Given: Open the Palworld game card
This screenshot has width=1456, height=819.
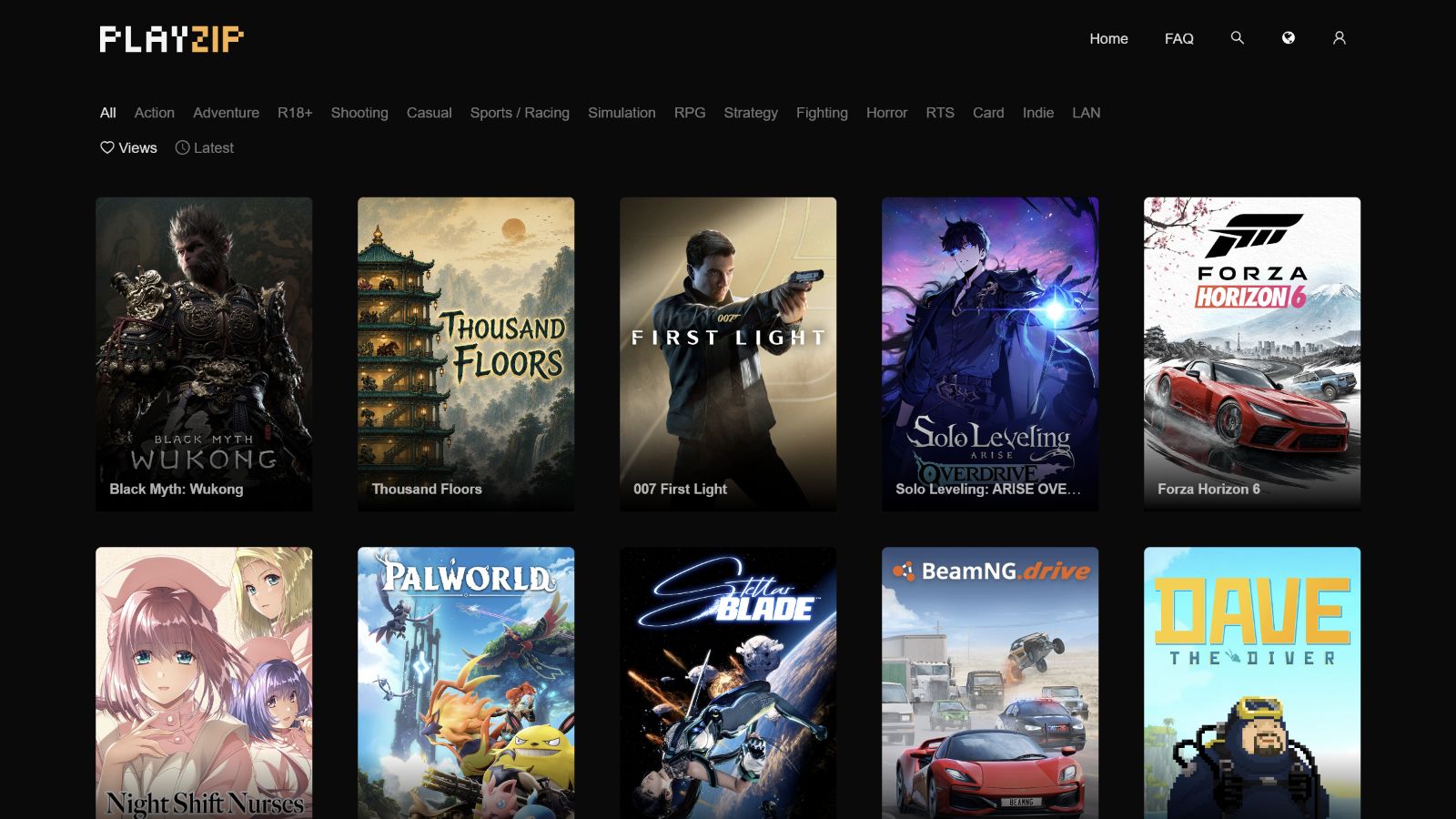Looking at the screenshot, I should click(x=466, y=682).
